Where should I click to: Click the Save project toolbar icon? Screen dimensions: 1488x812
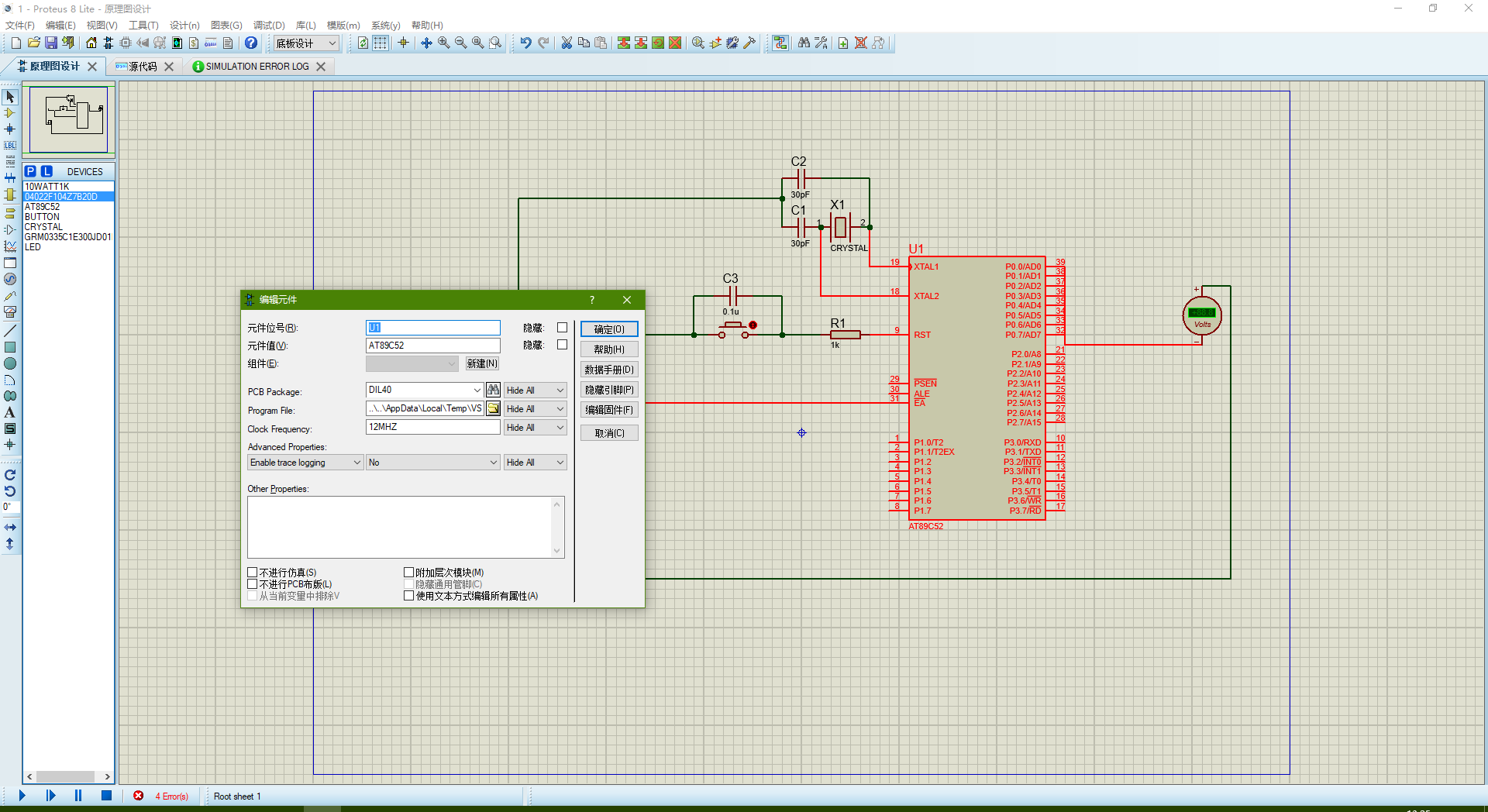[51, 43]
